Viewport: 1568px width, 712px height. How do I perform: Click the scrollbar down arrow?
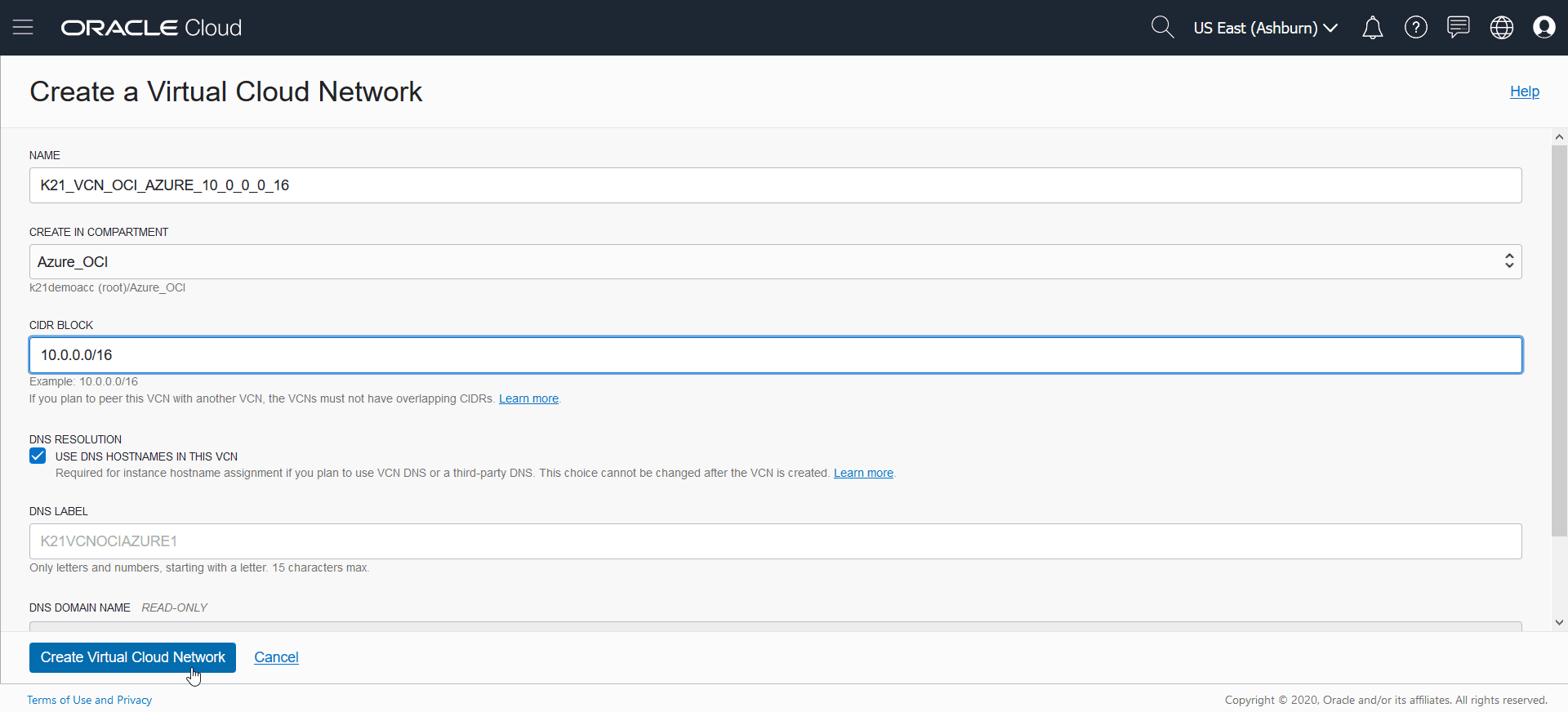[1559, 622]
